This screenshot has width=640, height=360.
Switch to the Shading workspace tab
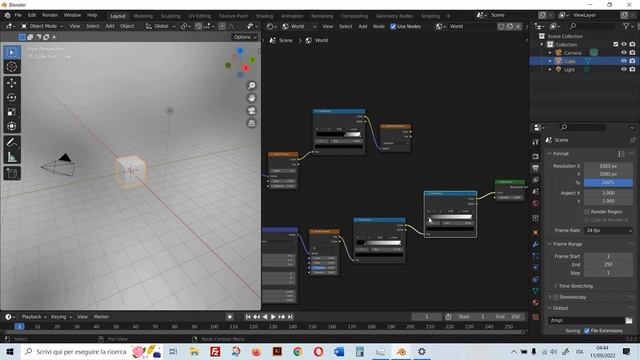264,16
